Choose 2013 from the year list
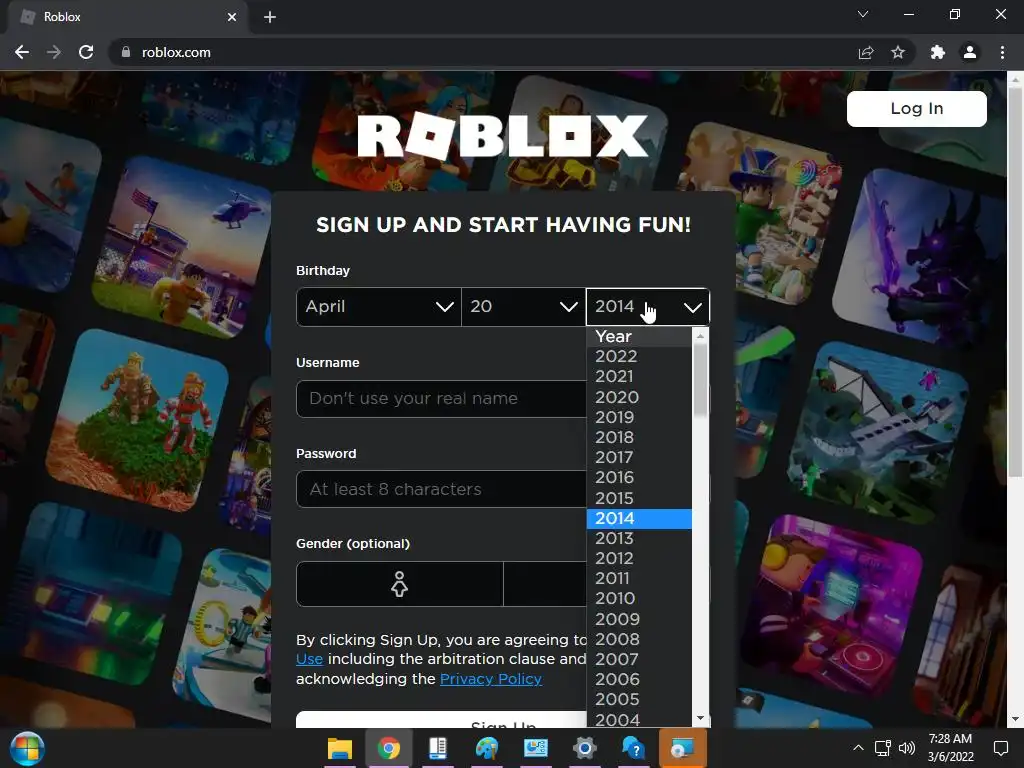This screenshot has width=1024, height=768. (639, 538)
